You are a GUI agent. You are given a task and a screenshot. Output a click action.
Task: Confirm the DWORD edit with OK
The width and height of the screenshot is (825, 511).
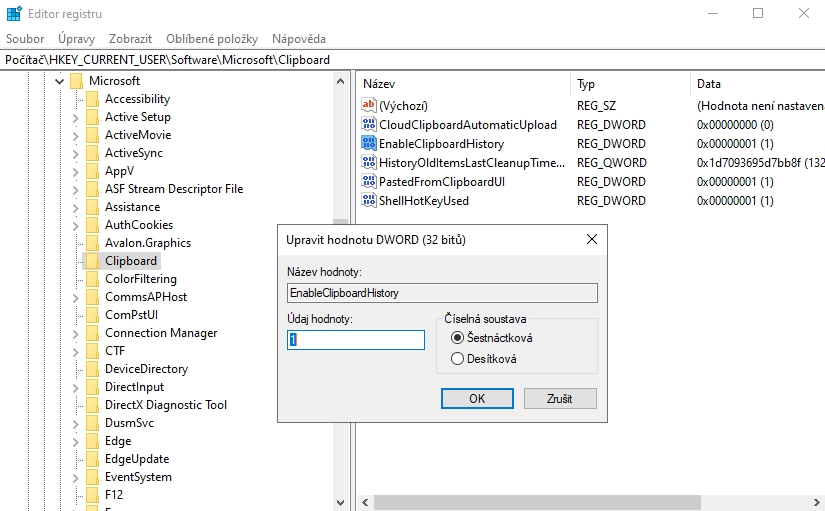point(477,398)
